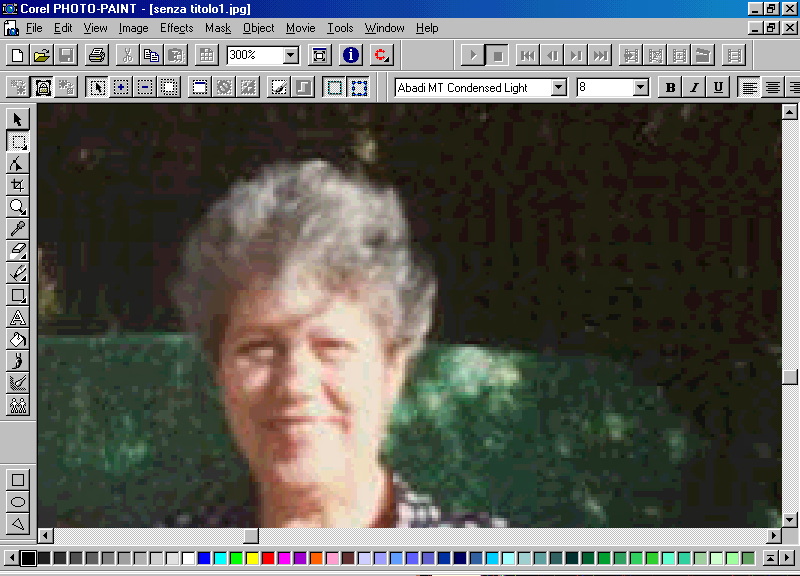
Task: Select the Eraser tool
Action: pos(18,251)
